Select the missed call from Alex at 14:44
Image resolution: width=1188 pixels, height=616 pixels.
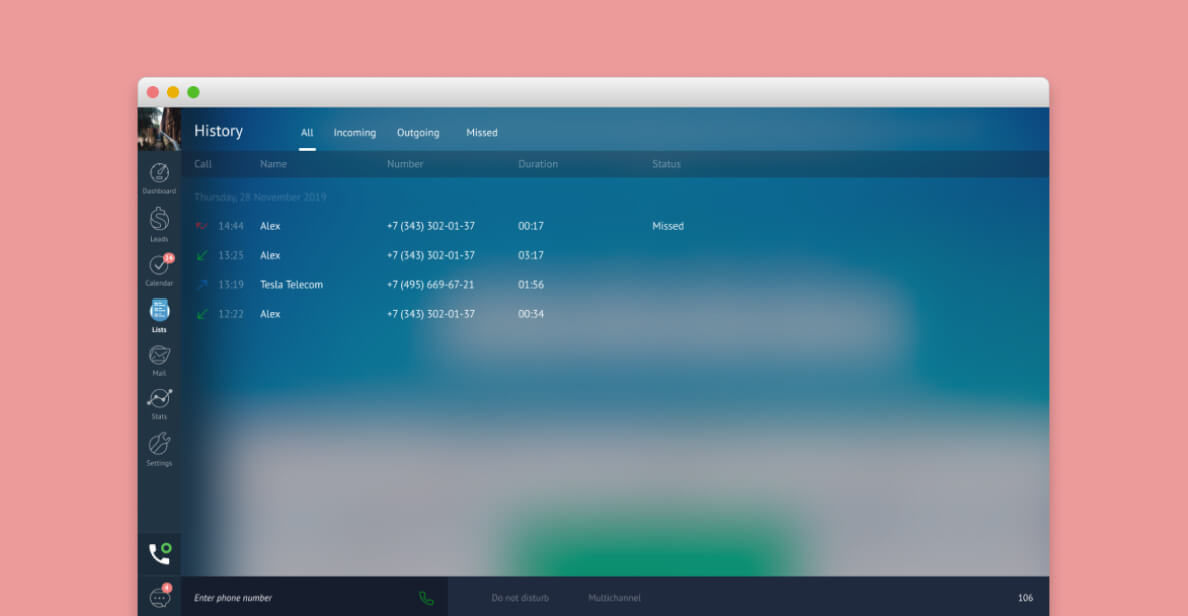click(x=270, y=226)
